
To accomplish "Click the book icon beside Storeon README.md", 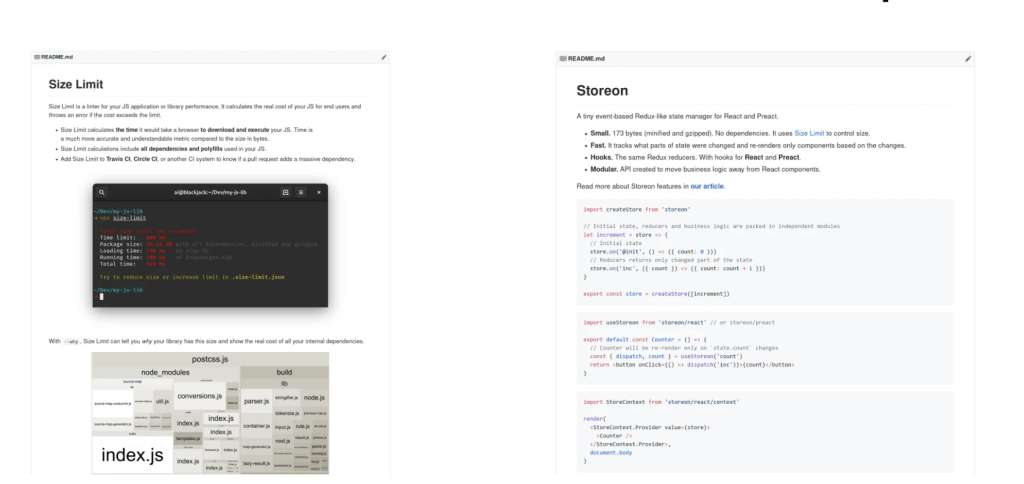I will (564, 59).
